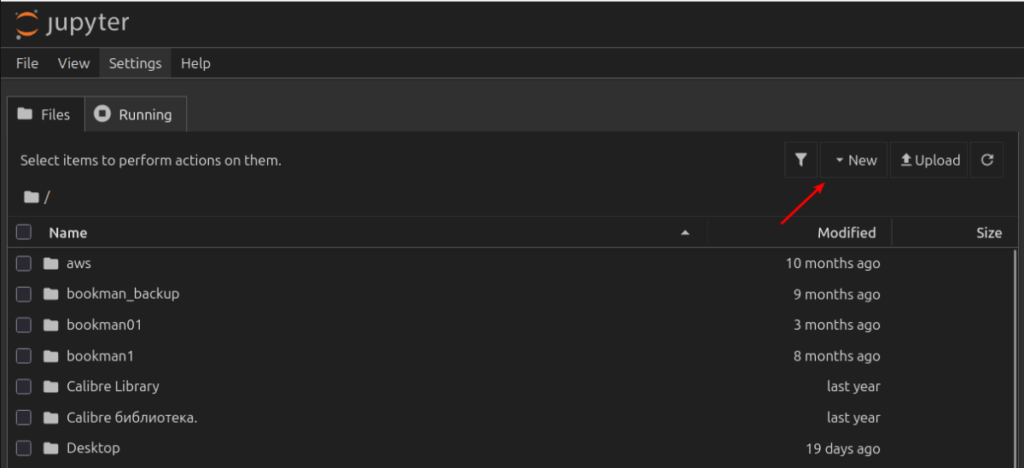Image resolution: width=1024 pixels, height=468 pixels.
Task: Open the file filter icon
Action: pyautogui.click(x=801, y=160)
